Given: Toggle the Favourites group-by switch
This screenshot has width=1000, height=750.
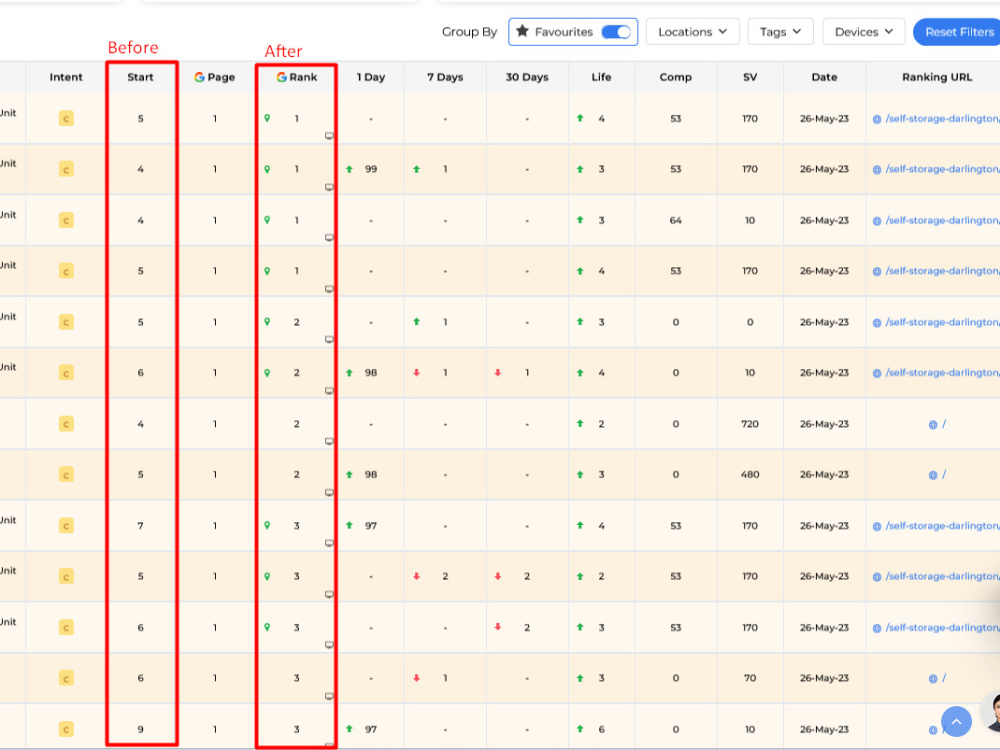Looking at the screenshot, I should [615, 32].
